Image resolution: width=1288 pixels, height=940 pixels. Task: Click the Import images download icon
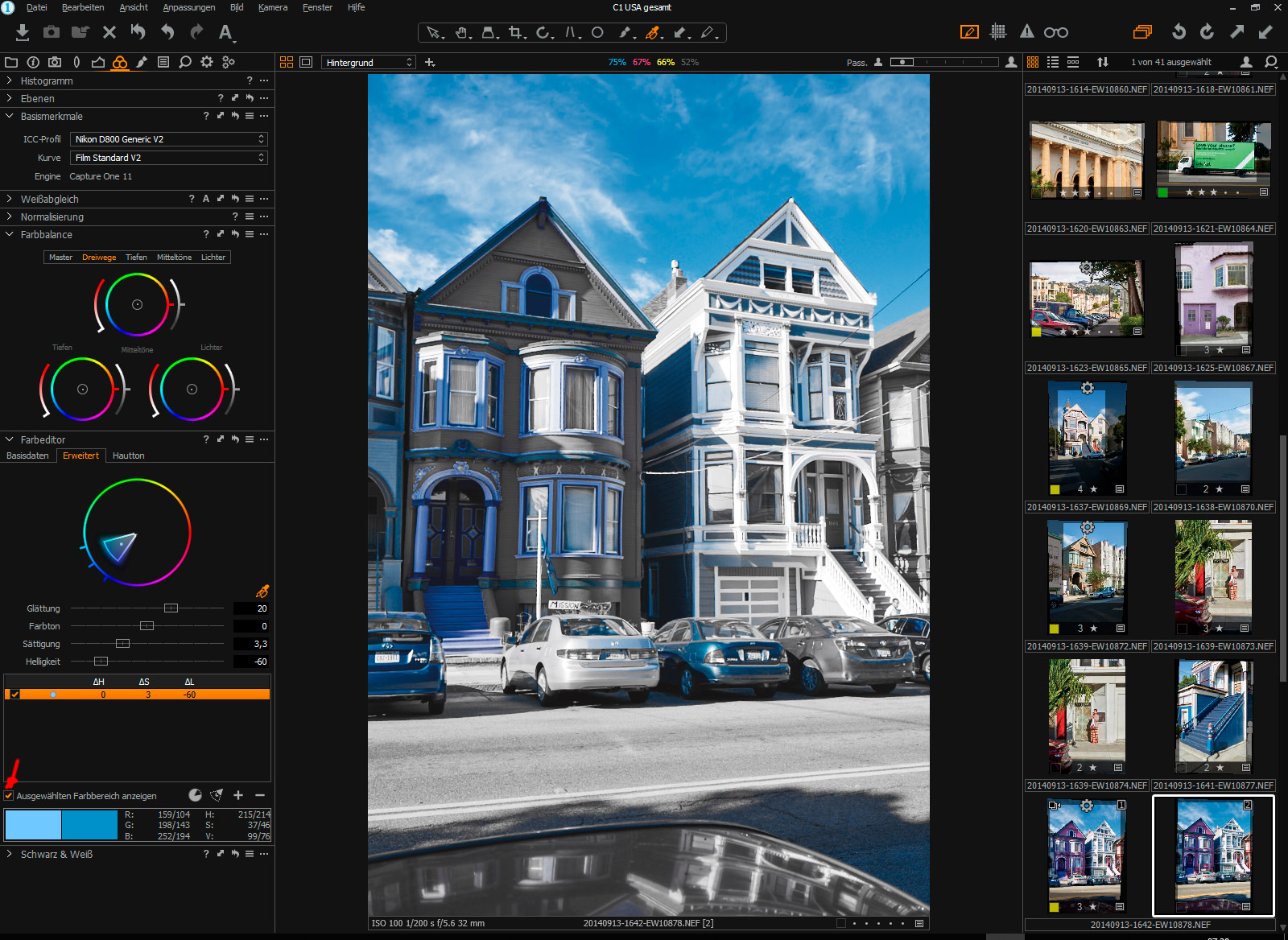tap(23, 32)
